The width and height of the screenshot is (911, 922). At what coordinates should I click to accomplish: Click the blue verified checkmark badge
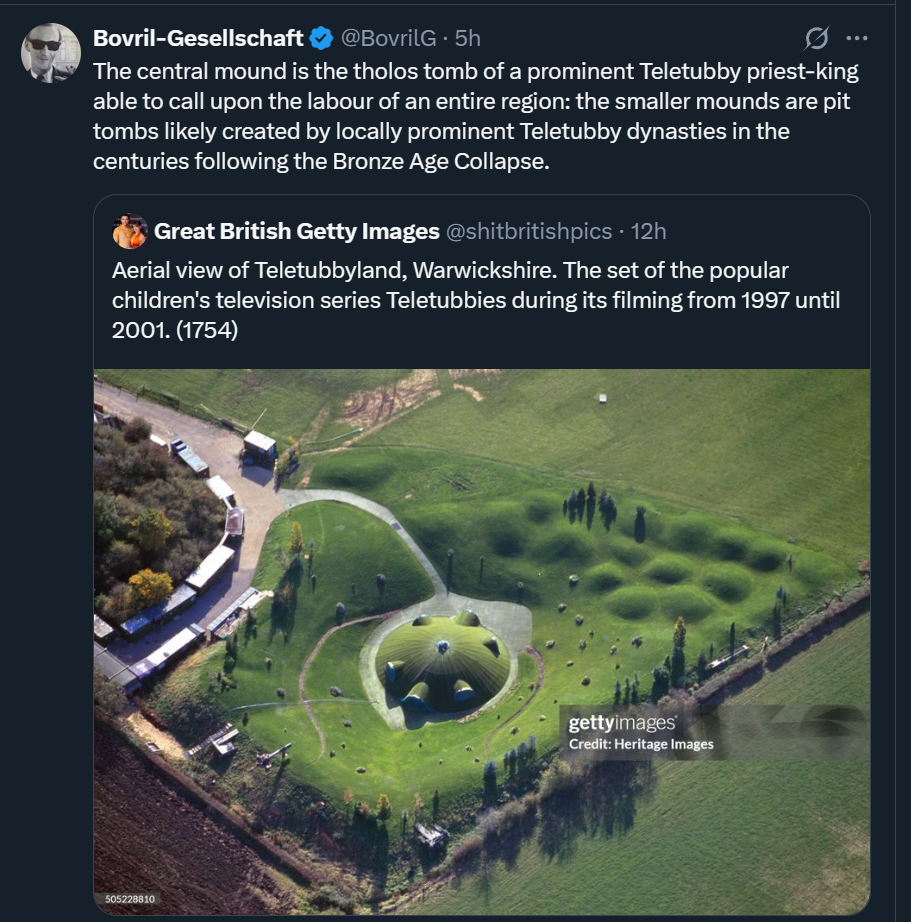[321, 39]
